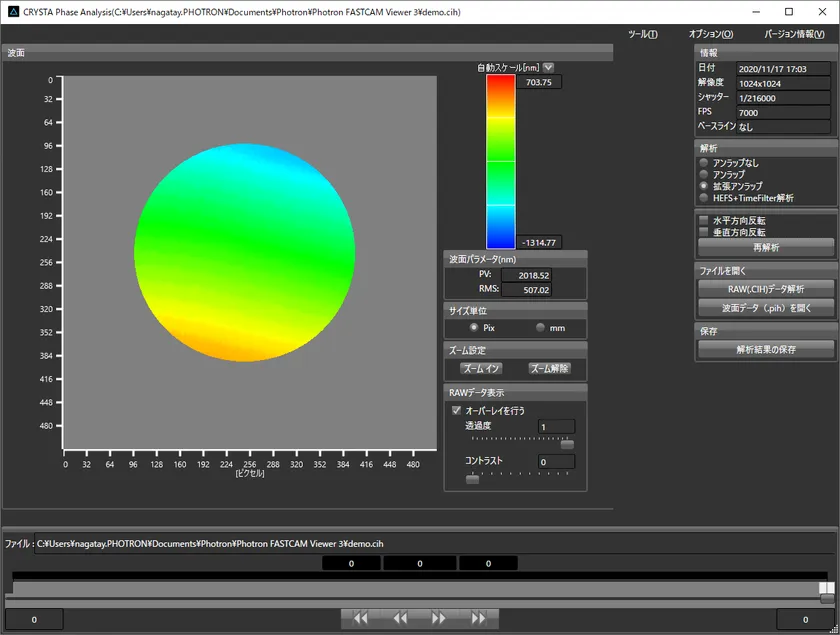Open the オプション menu

point(711,34)
